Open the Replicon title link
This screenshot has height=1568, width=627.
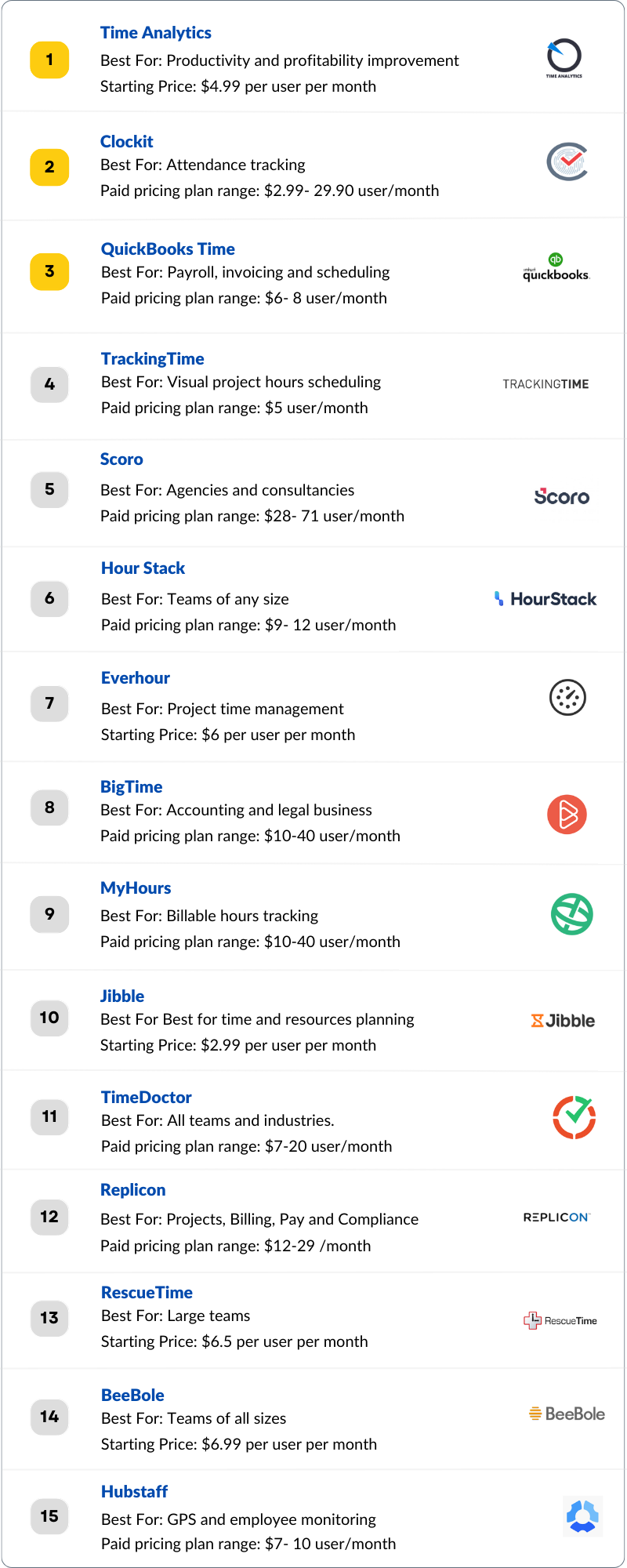133,1190
